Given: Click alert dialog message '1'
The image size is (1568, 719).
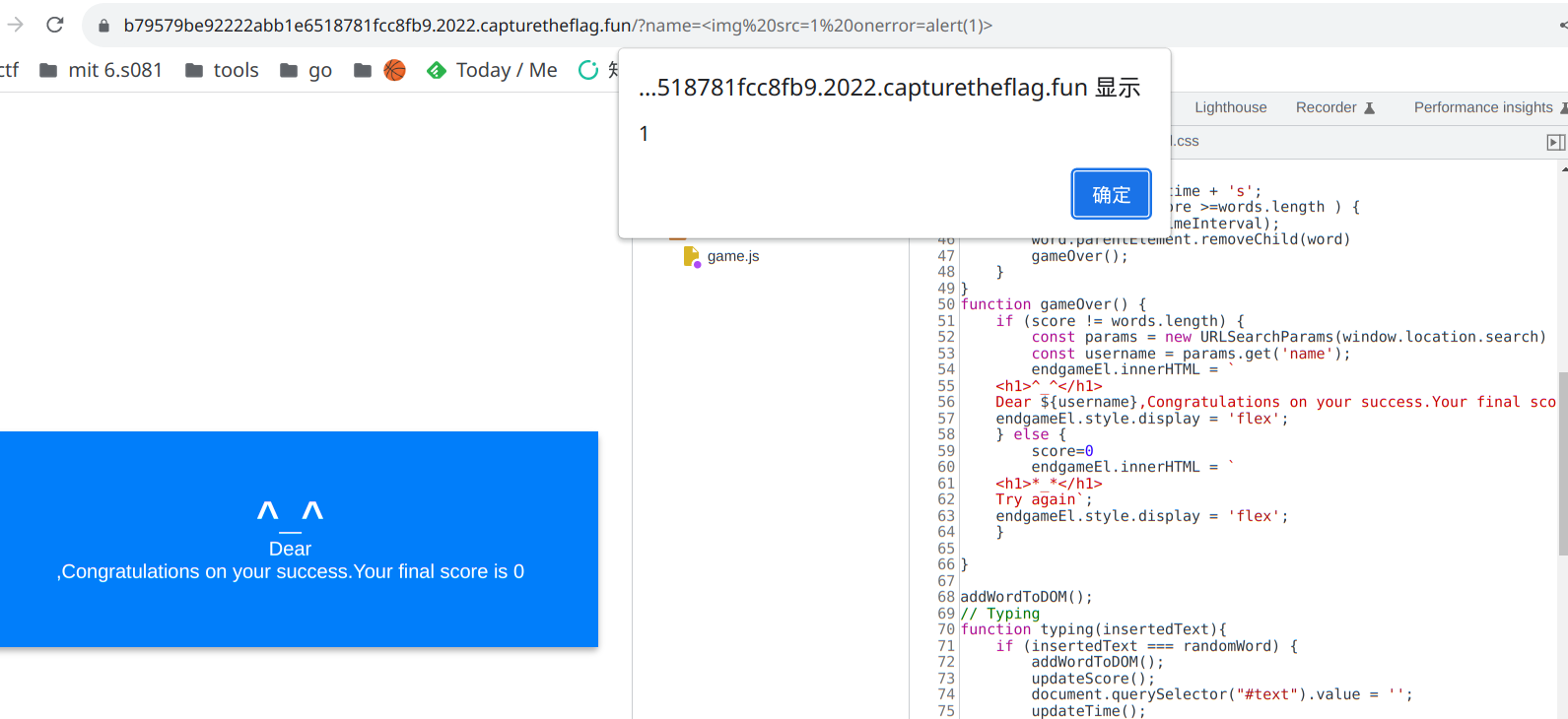Looking at the screenshot, I should 644,134.
